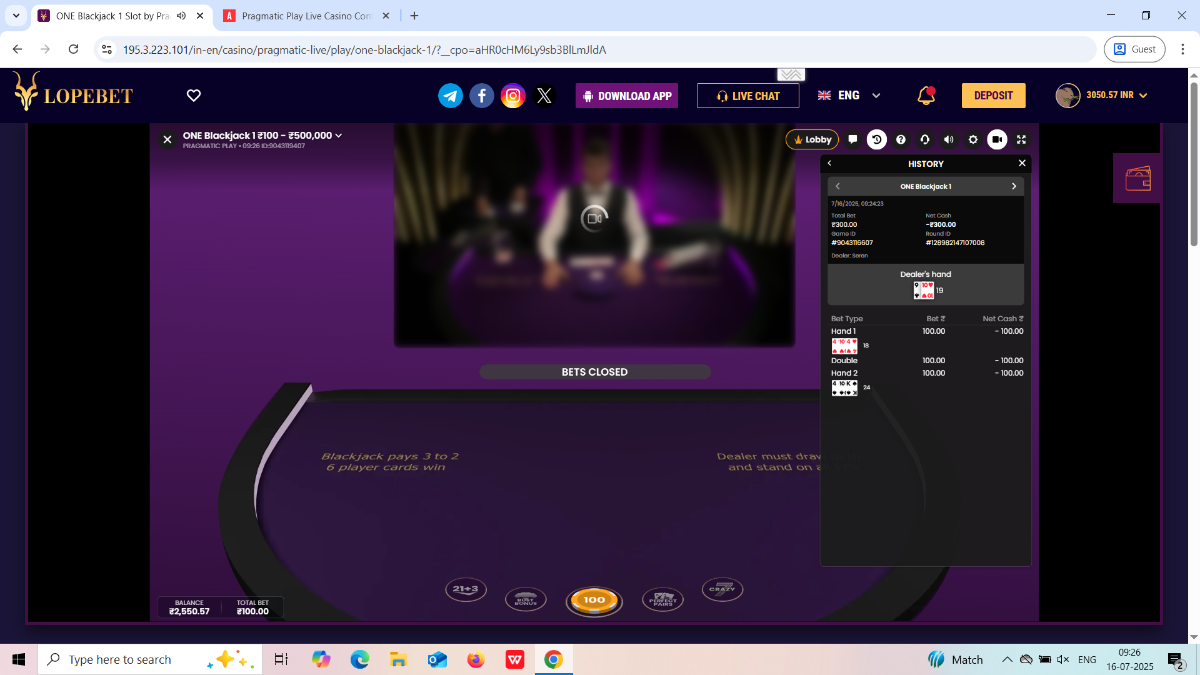Mute the ONE Blackjack tab audio icon
Viewport: 1200px width, 675px height.
pos(181,16)
